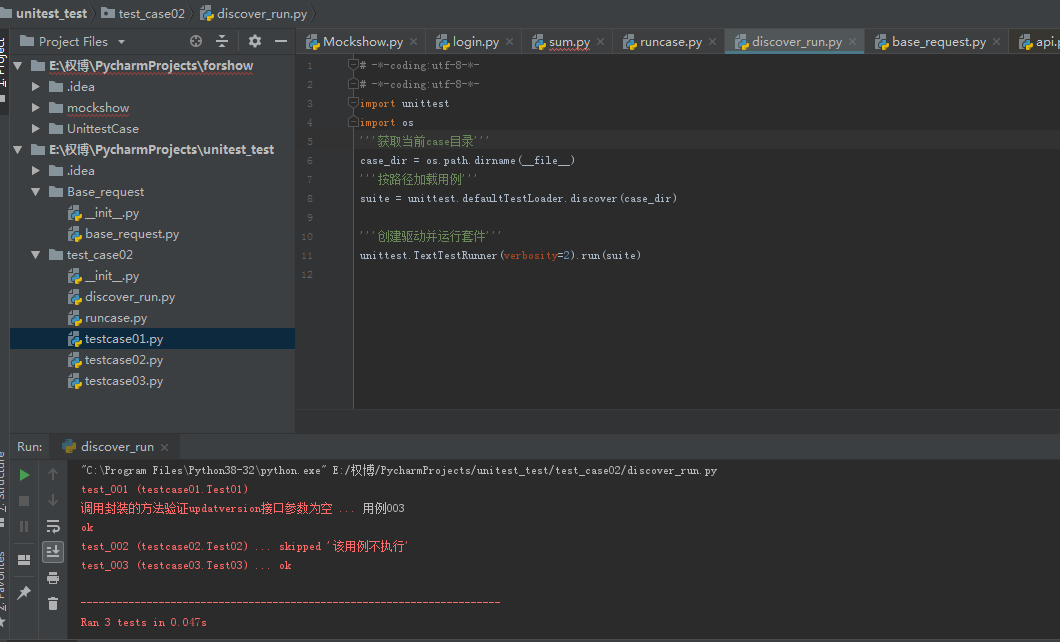Close the sum.py tab

[601, 42]
